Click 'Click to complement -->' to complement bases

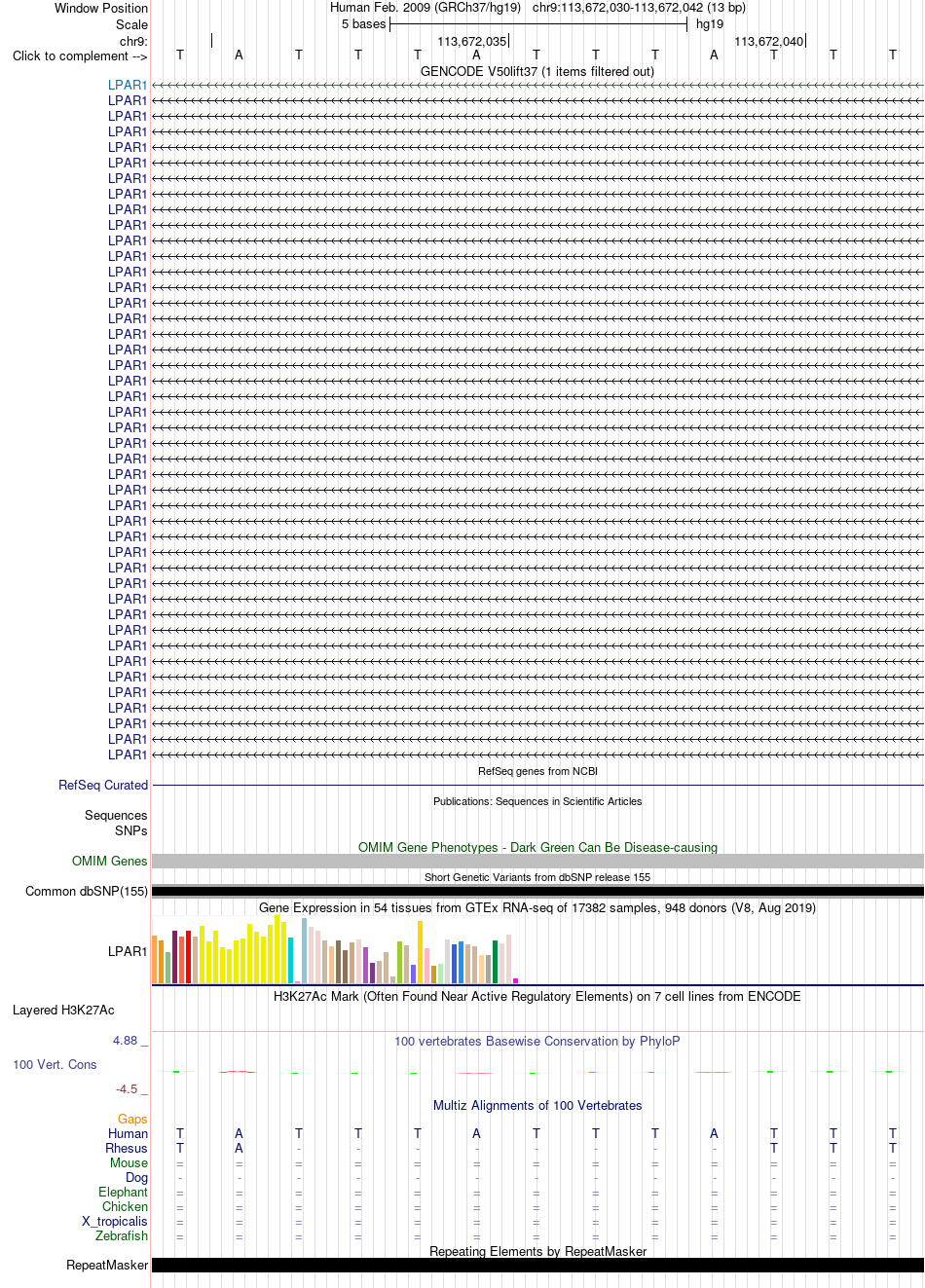80,55
